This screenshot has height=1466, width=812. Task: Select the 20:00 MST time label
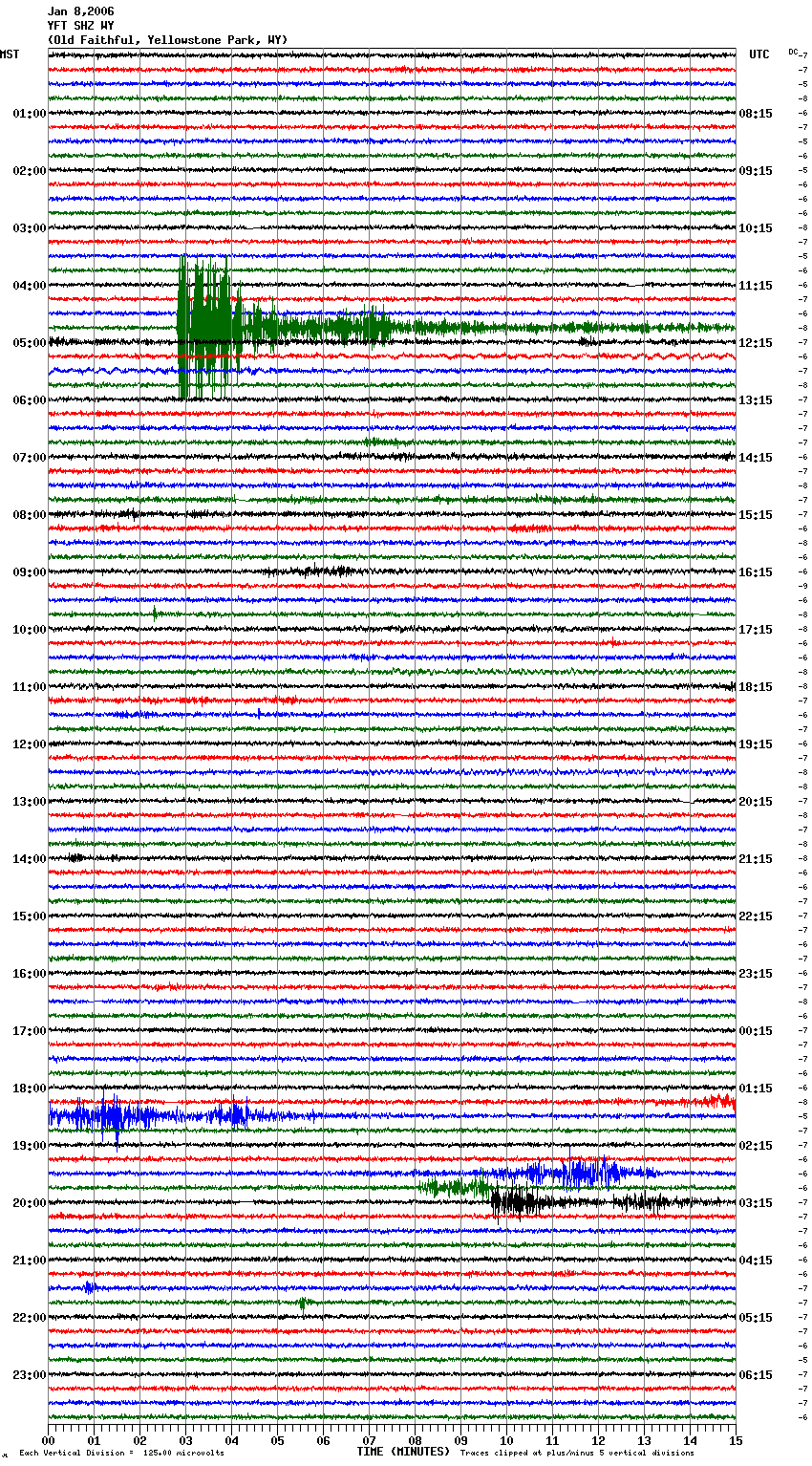(30, 1203)
